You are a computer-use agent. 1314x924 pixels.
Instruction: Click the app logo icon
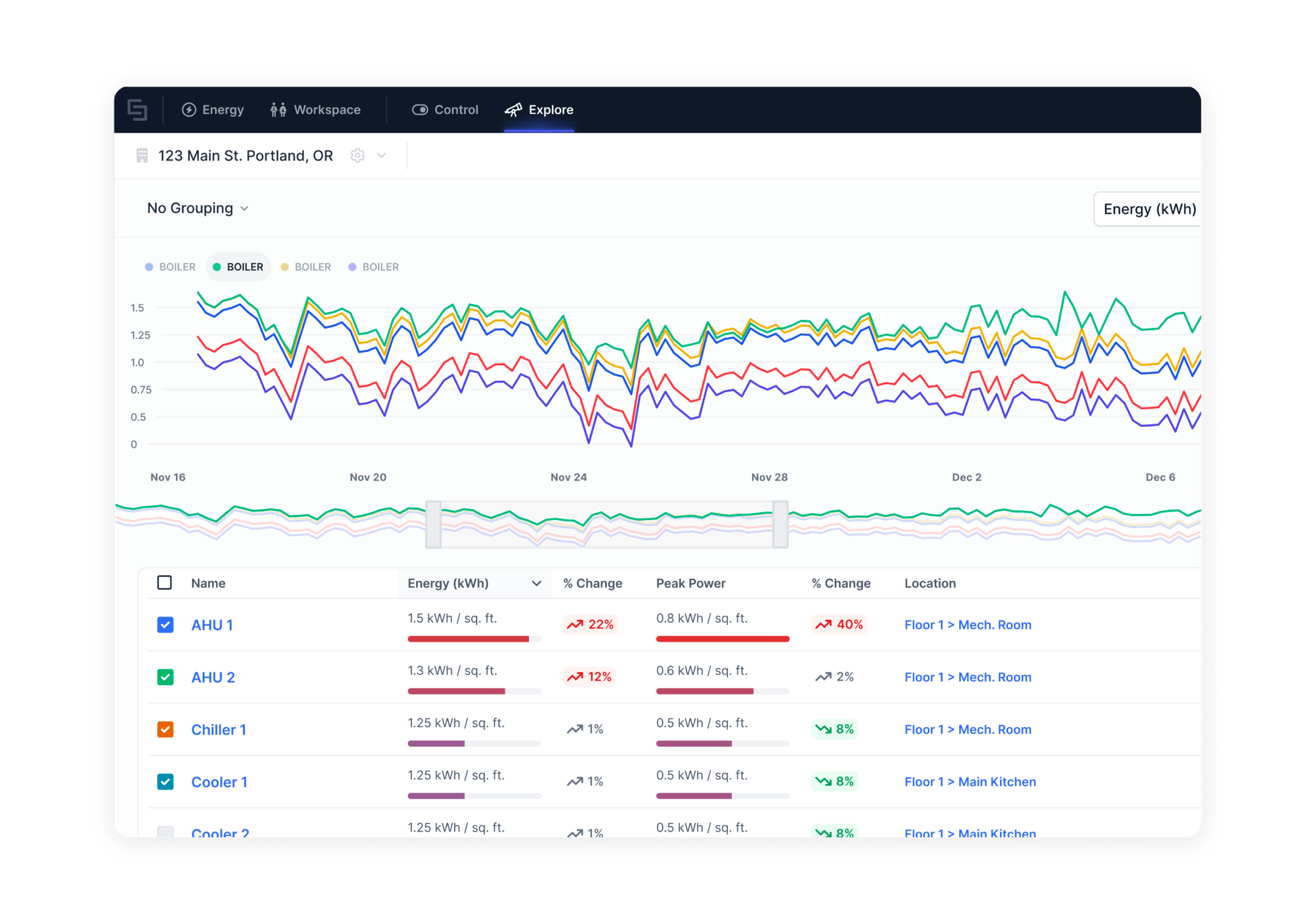137,110
